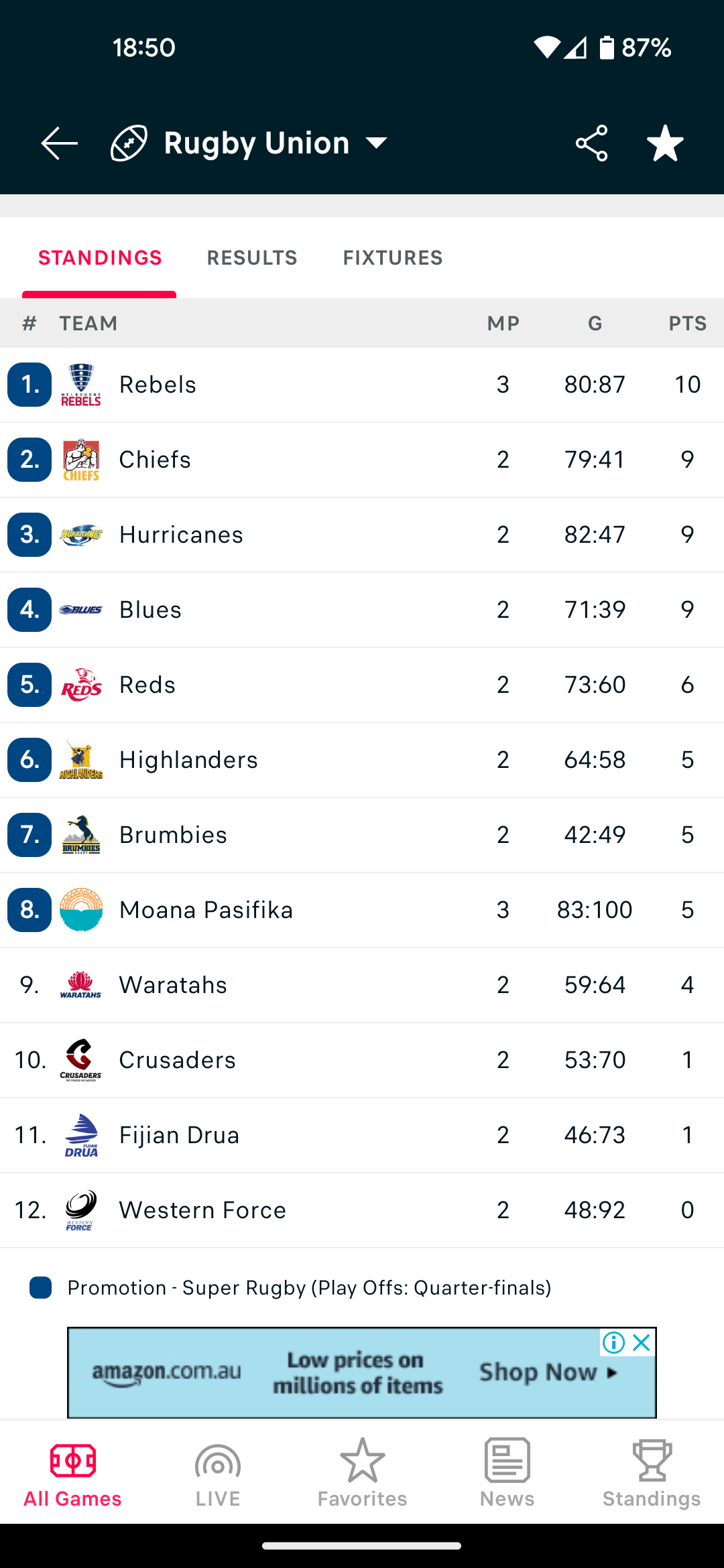
Task: Open the Chiefs team logo
Action: (81, 460)
